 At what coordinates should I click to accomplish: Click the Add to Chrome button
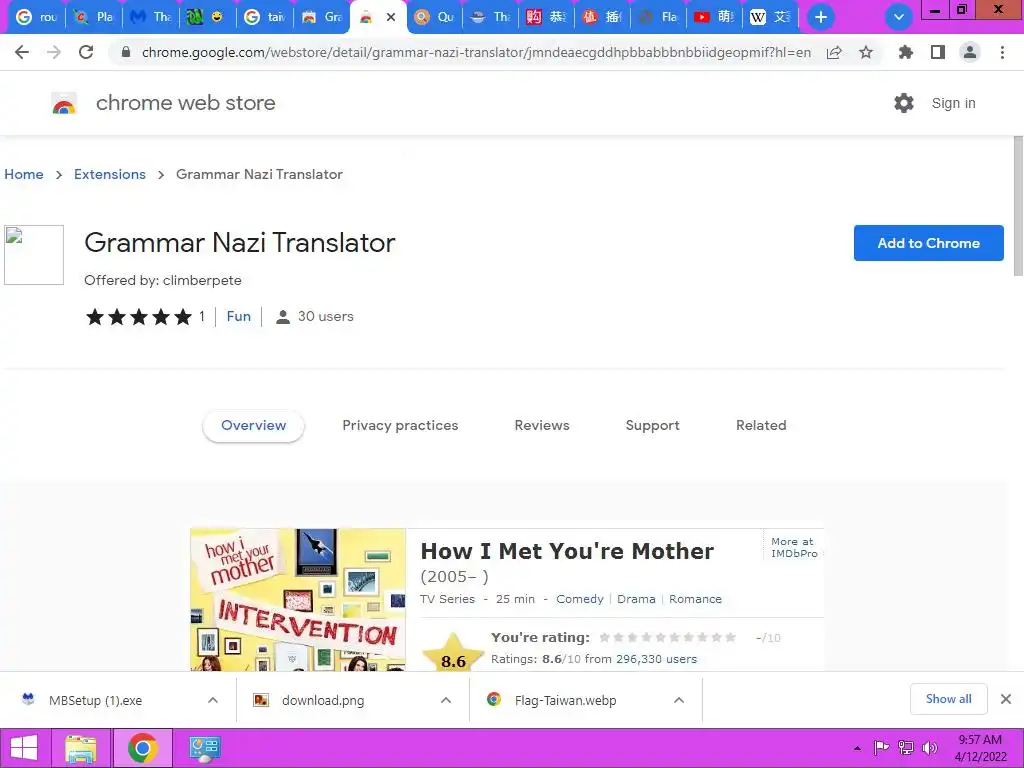[929, 243]
